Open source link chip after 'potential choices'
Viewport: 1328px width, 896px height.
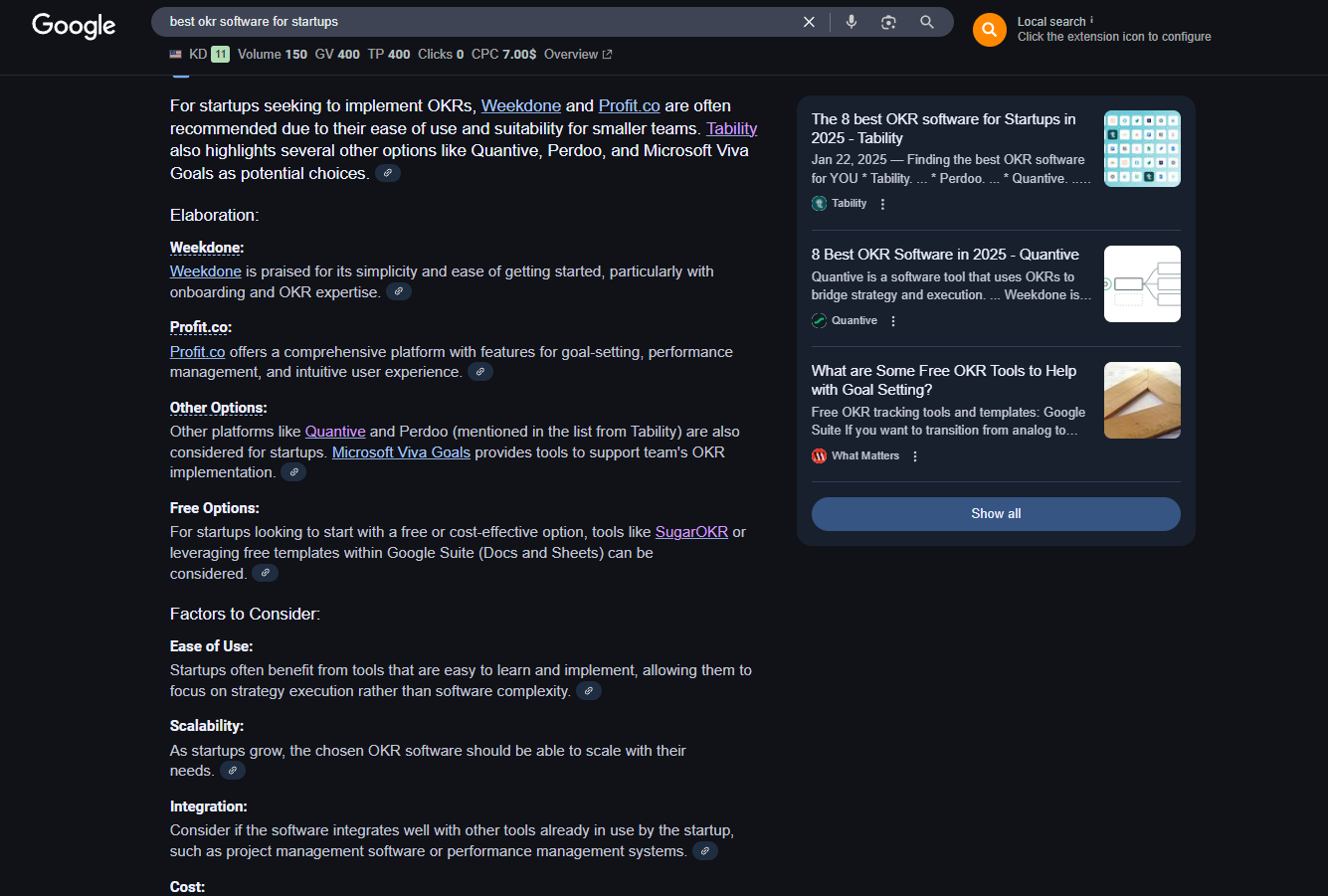click(x=388, y=173)
